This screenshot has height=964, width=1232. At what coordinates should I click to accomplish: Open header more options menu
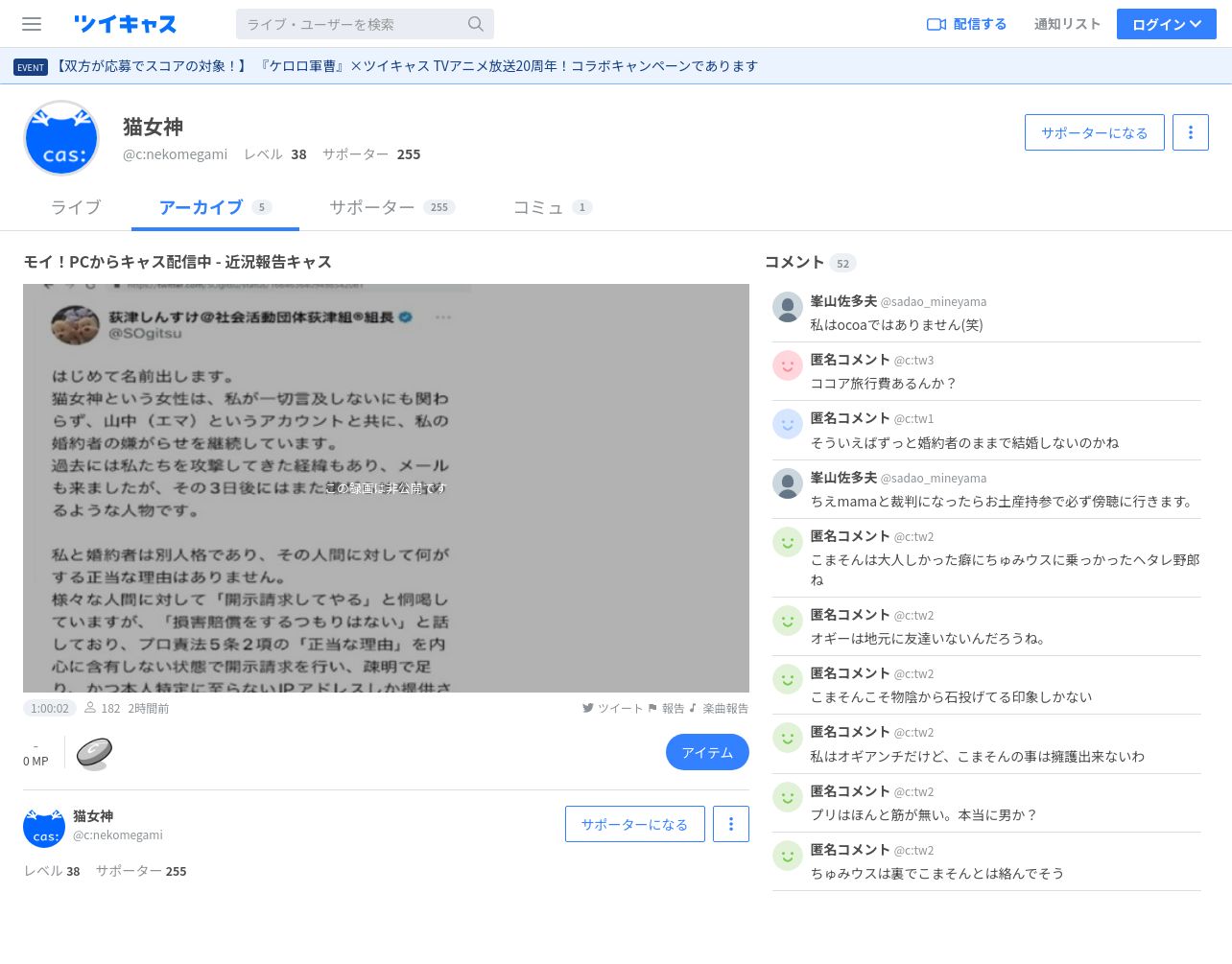pos(1191,132)
